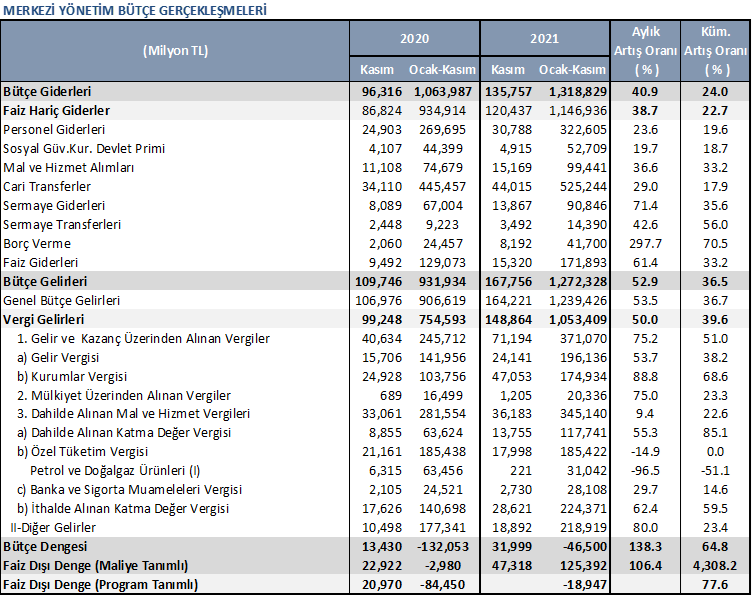Click the 297.7 value in Borç Verme row
Viewport: 752px width, 596px height.
[646, 244]
